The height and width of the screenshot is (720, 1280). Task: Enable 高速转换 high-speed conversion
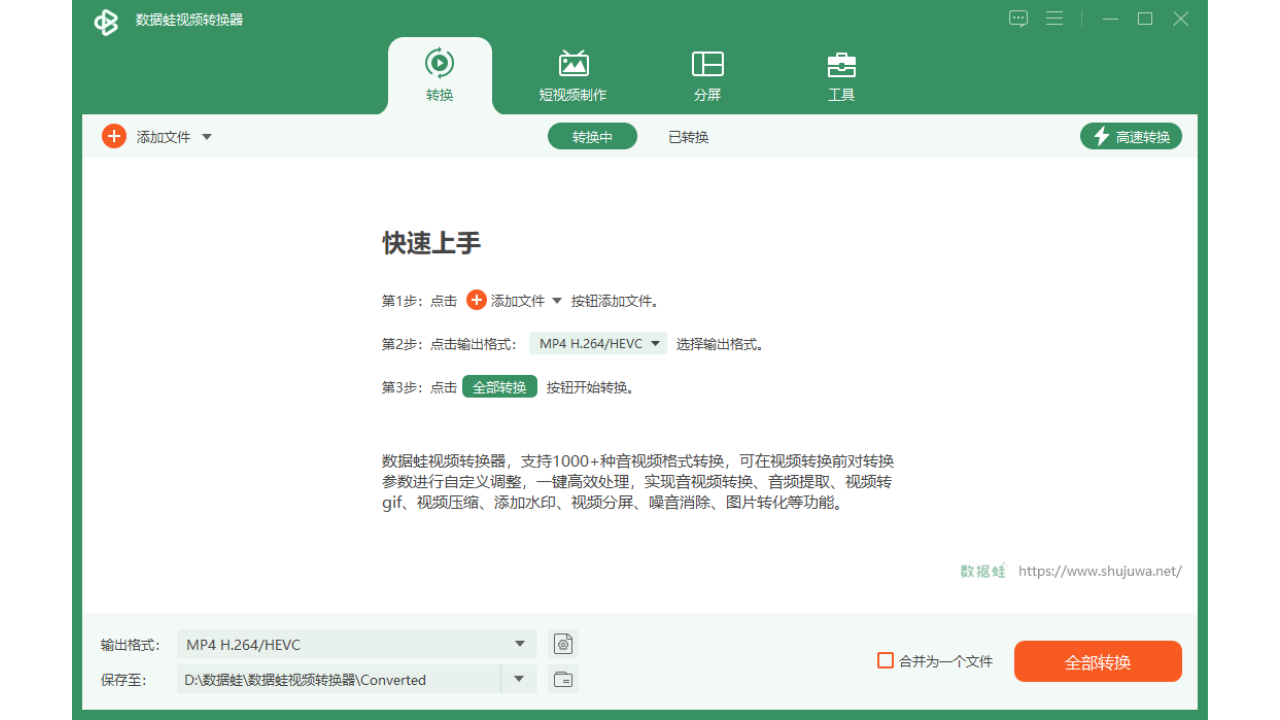point(1130,136)
